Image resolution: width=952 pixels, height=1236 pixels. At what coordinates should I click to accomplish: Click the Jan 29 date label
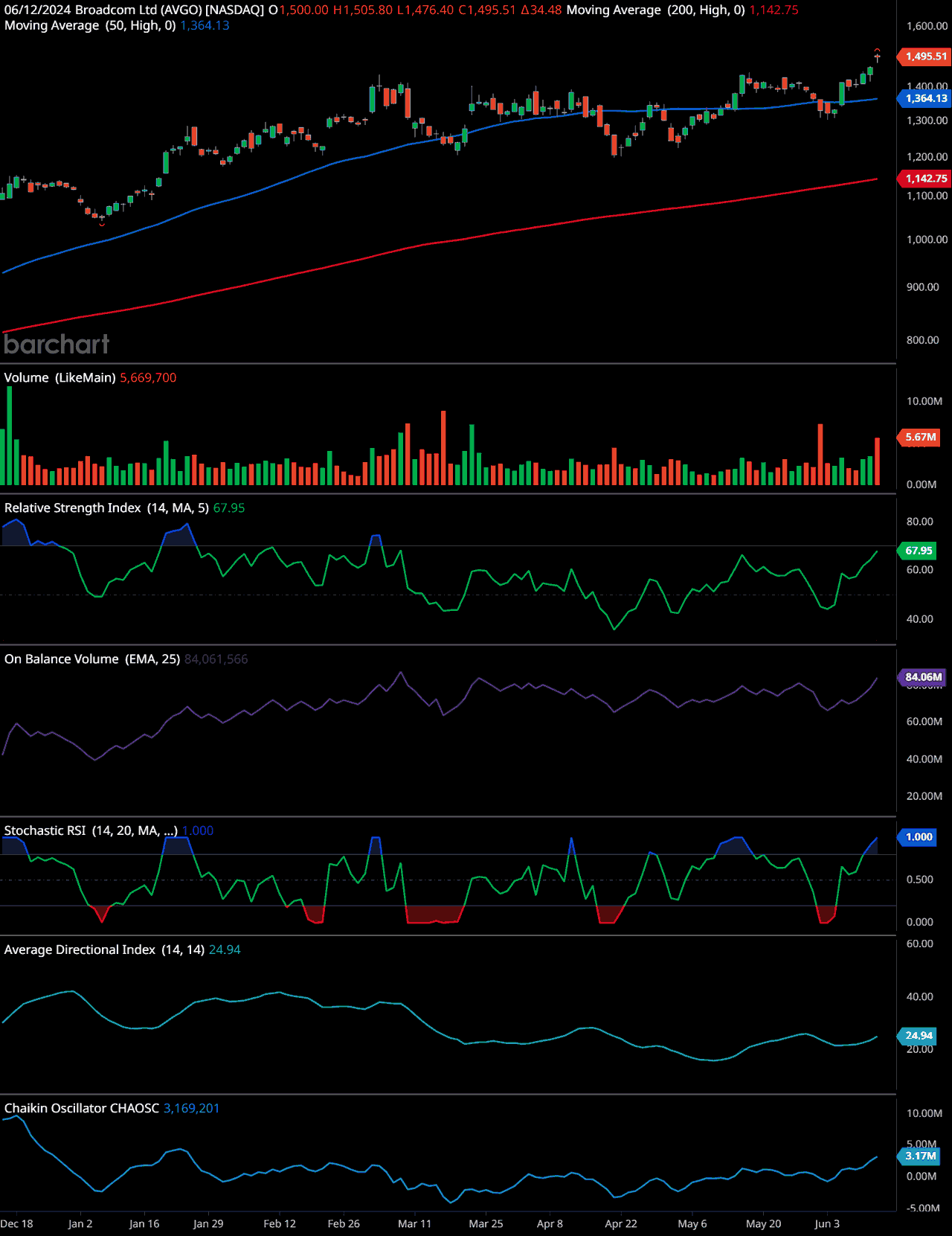(208, 1223)
